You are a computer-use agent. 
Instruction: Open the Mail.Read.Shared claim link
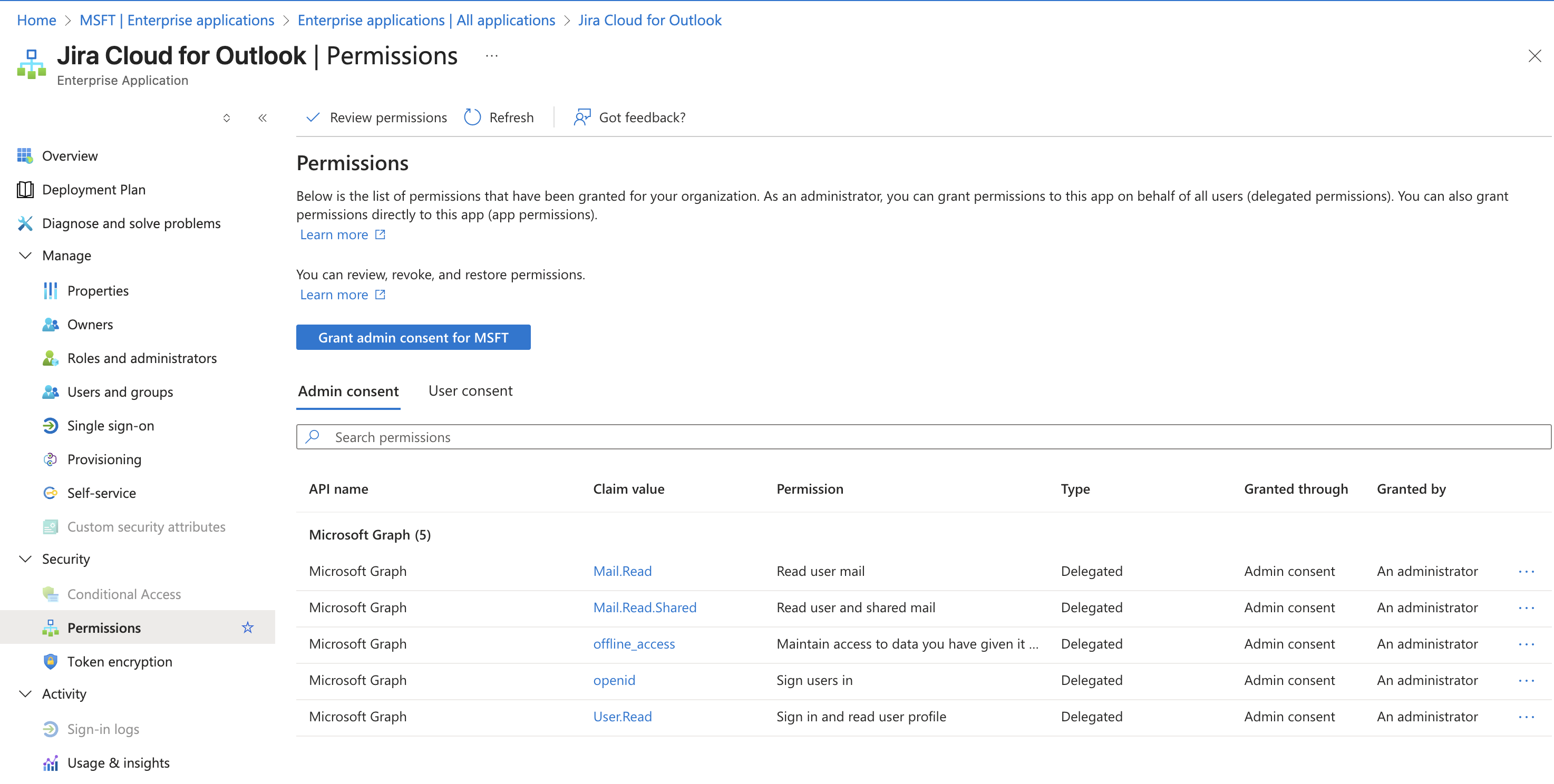tap(644, 607)
